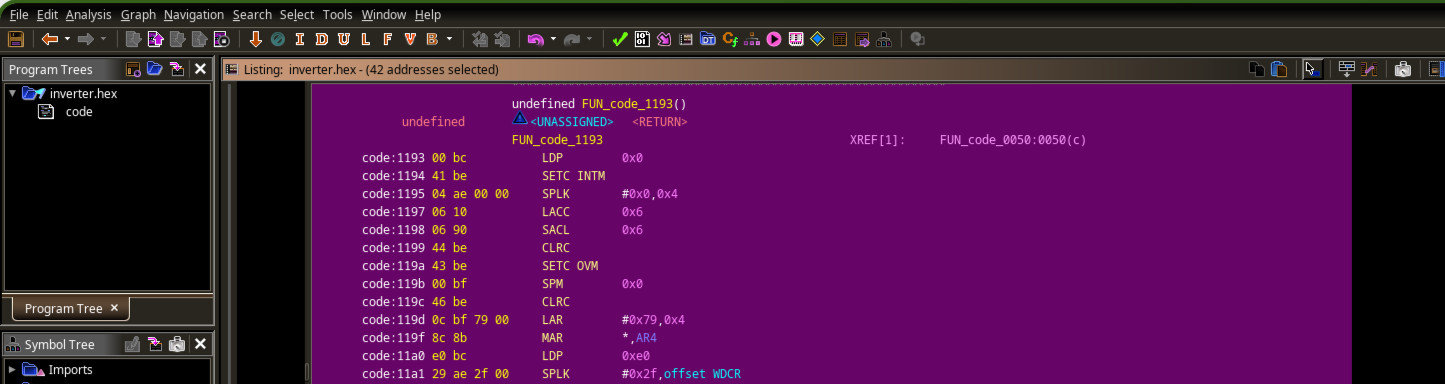The height and width of the screenshot is (384, 1445).
Task: Select the code fragment in Program Trees
Action: click(x=79, y=112)
